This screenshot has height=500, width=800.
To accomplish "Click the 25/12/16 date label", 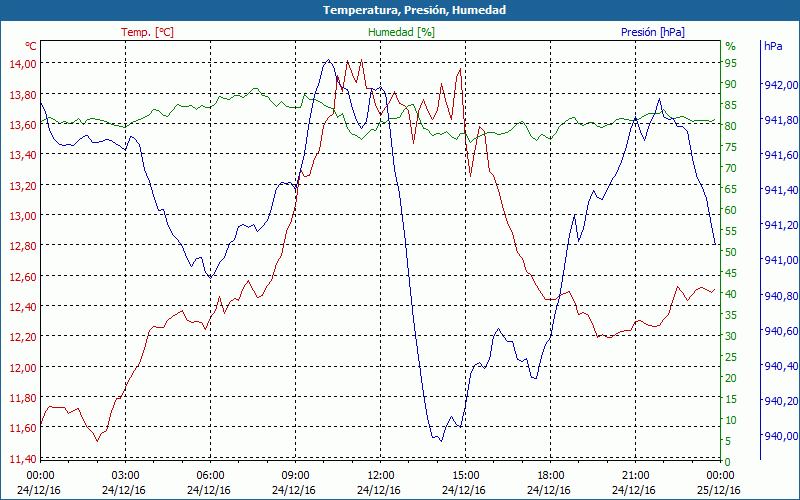I will tap(718, 490).
